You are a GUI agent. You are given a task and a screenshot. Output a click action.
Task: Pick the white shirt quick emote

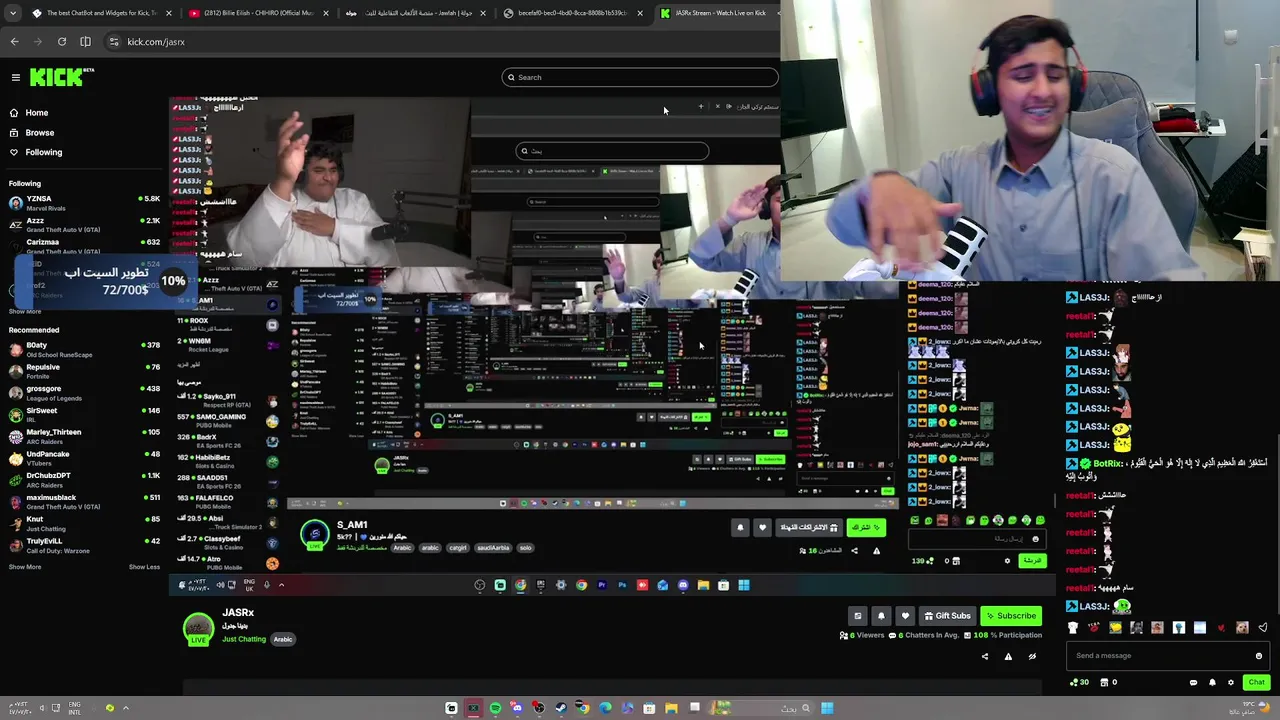pos(1073,628)
